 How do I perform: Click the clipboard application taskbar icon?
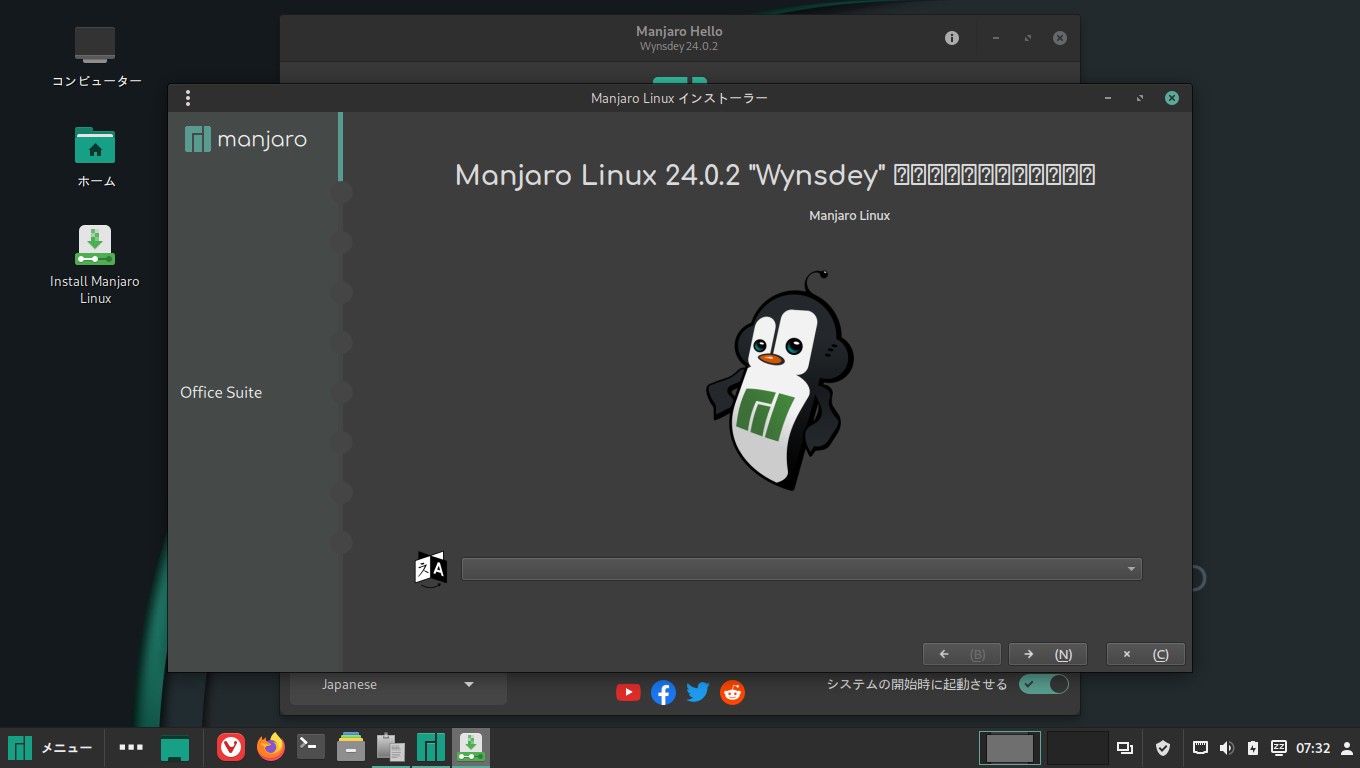click(x=390, y=747)
